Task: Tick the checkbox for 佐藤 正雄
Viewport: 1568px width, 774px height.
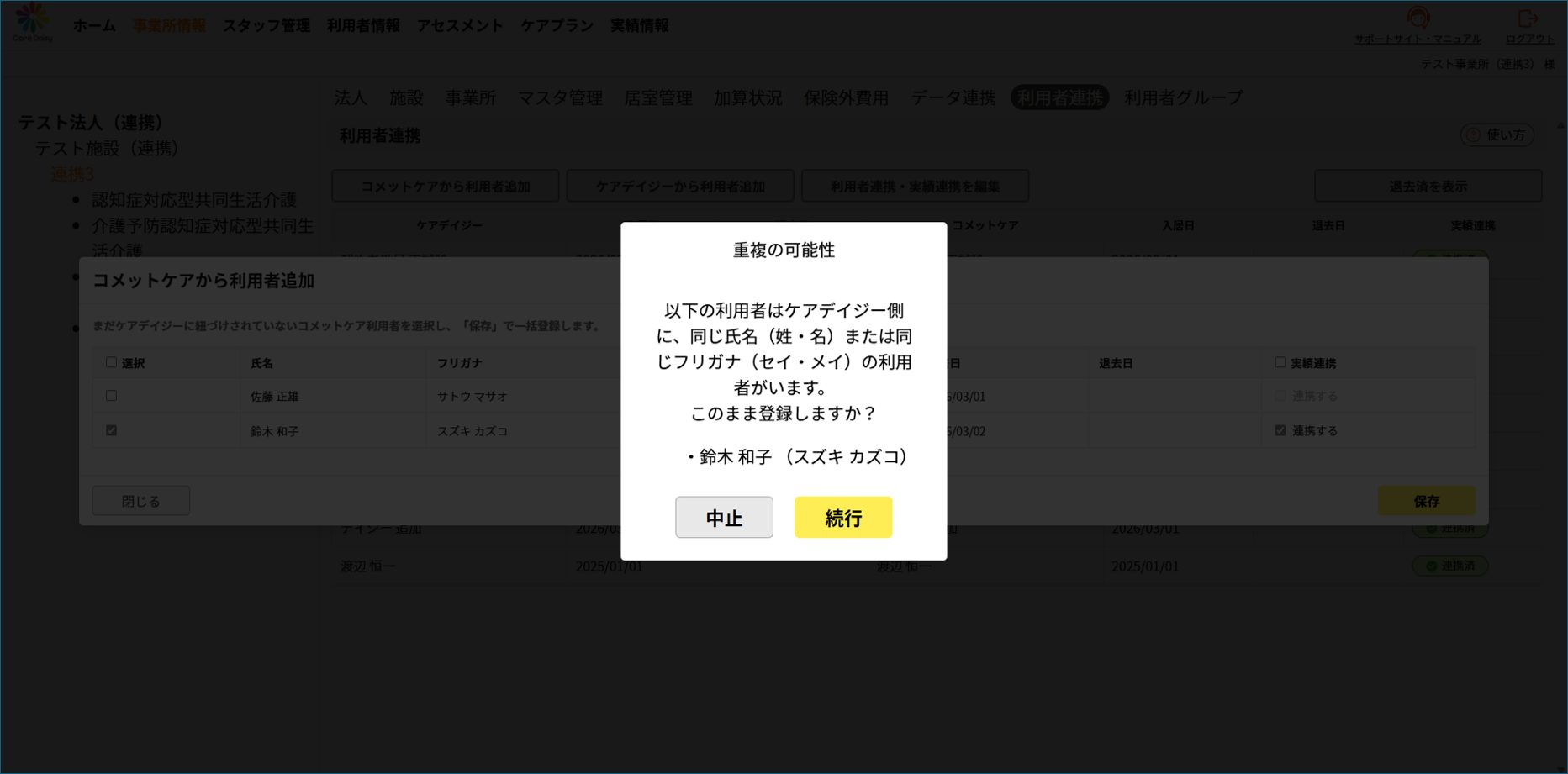Action: click(111, 396)
